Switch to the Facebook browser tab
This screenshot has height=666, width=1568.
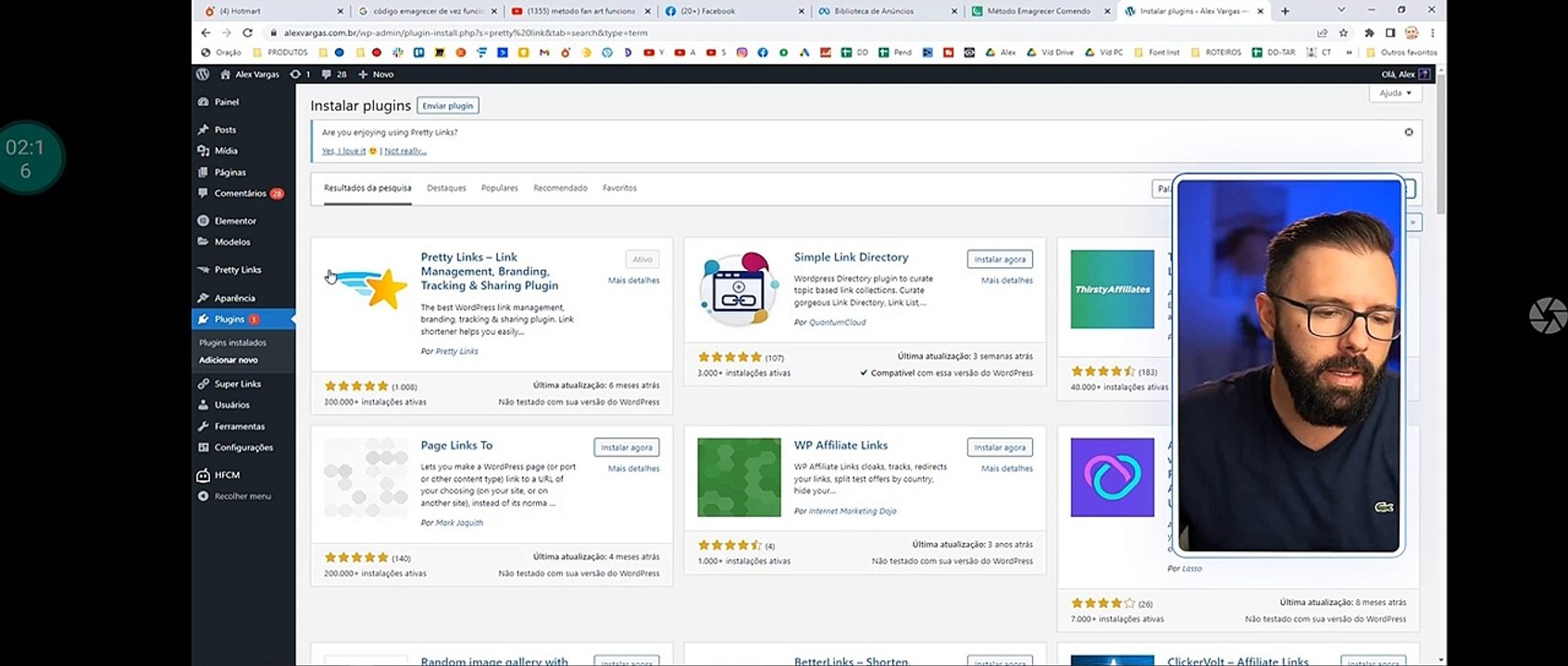point(734,11)
